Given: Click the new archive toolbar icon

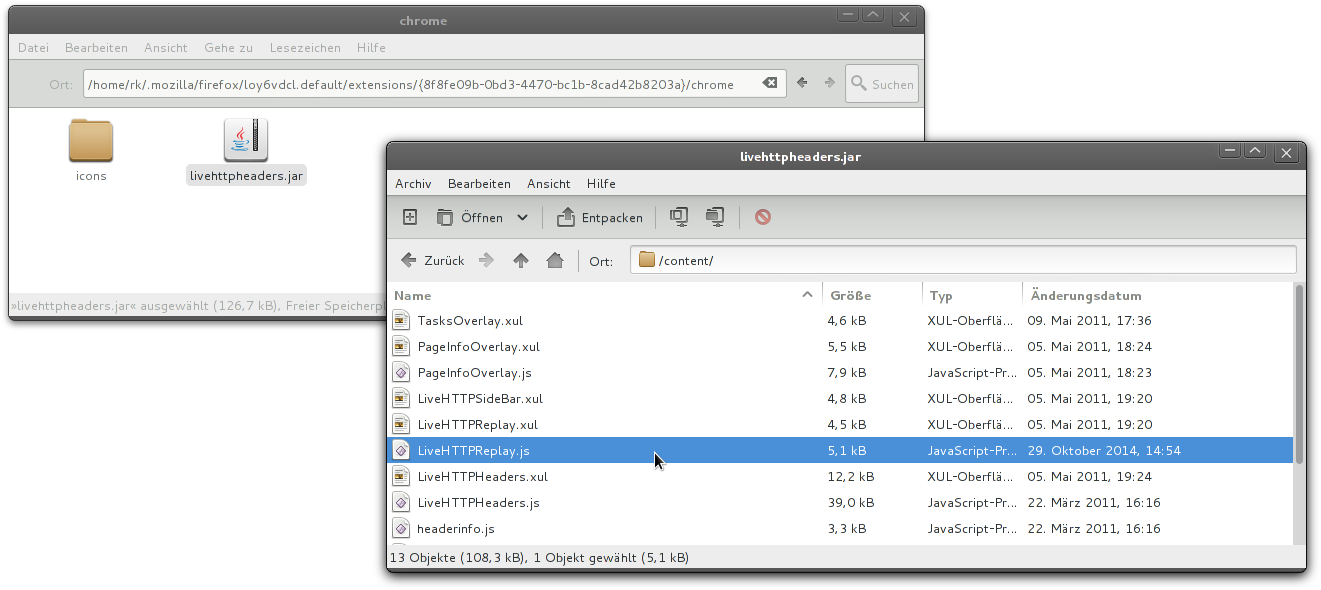Looking at the screenshot, I should 410,217.
